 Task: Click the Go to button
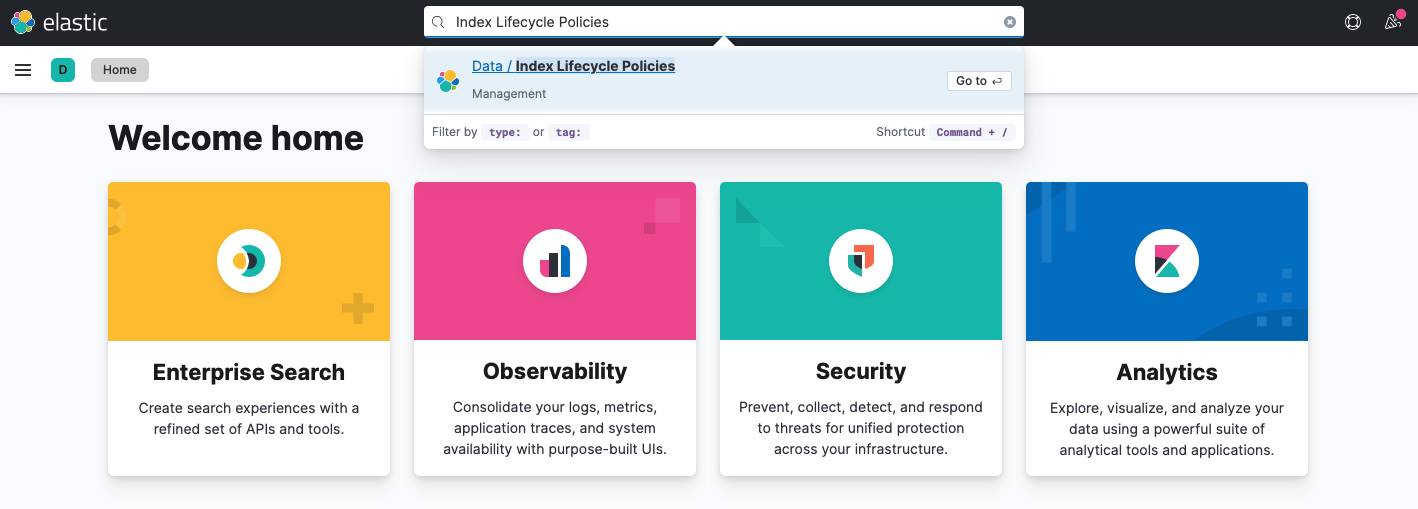click(979, 81)
